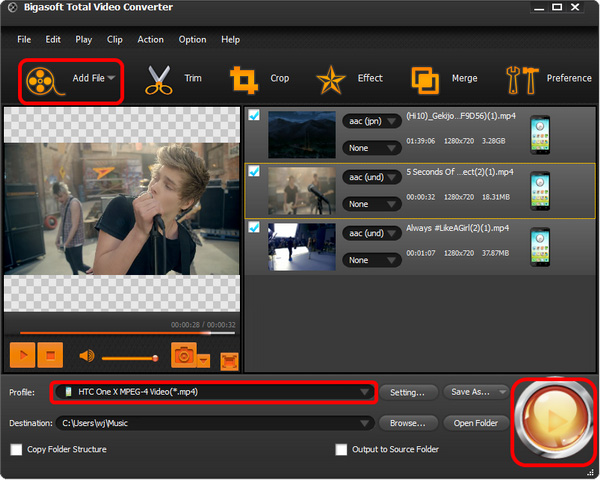Uncheck the 5 Seconds Of mp4 checkbox
Image resolution: width=600 pixels, height=480 pixels.
[254, 171]
